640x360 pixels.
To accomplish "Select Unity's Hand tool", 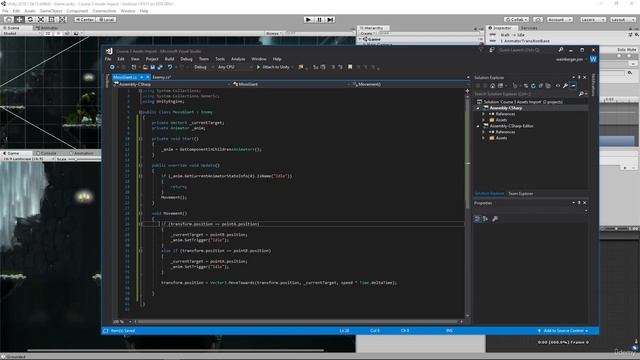I will click(8, 19).
